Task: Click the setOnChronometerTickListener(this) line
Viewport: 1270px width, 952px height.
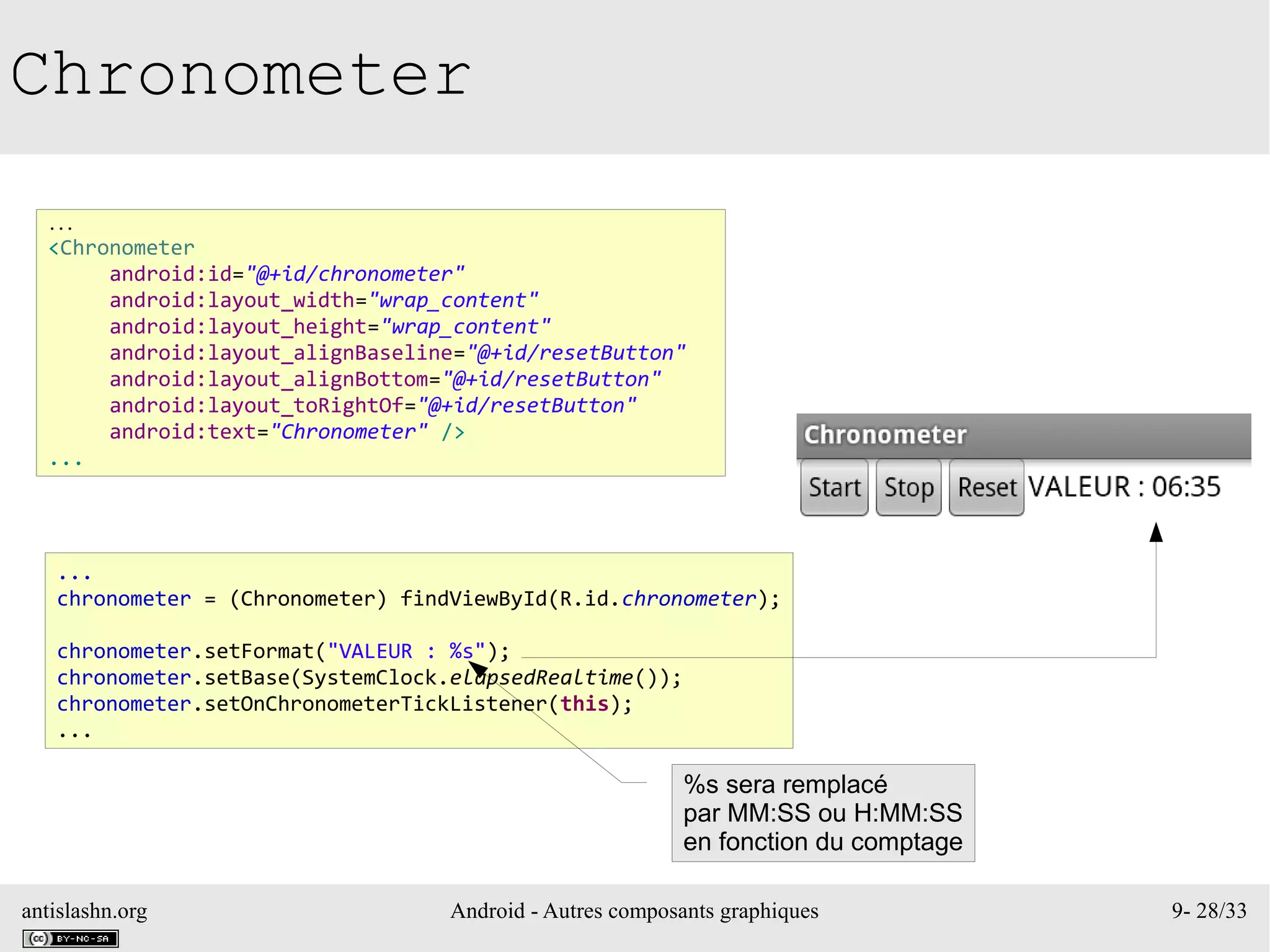Action: (x=344, y=704)
